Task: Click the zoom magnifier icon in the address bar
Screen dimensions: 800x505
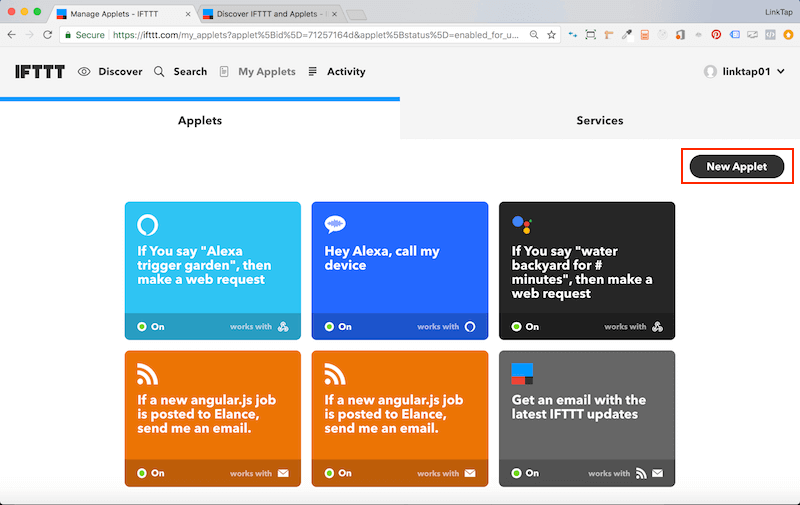Action: (x=534, y=35)
